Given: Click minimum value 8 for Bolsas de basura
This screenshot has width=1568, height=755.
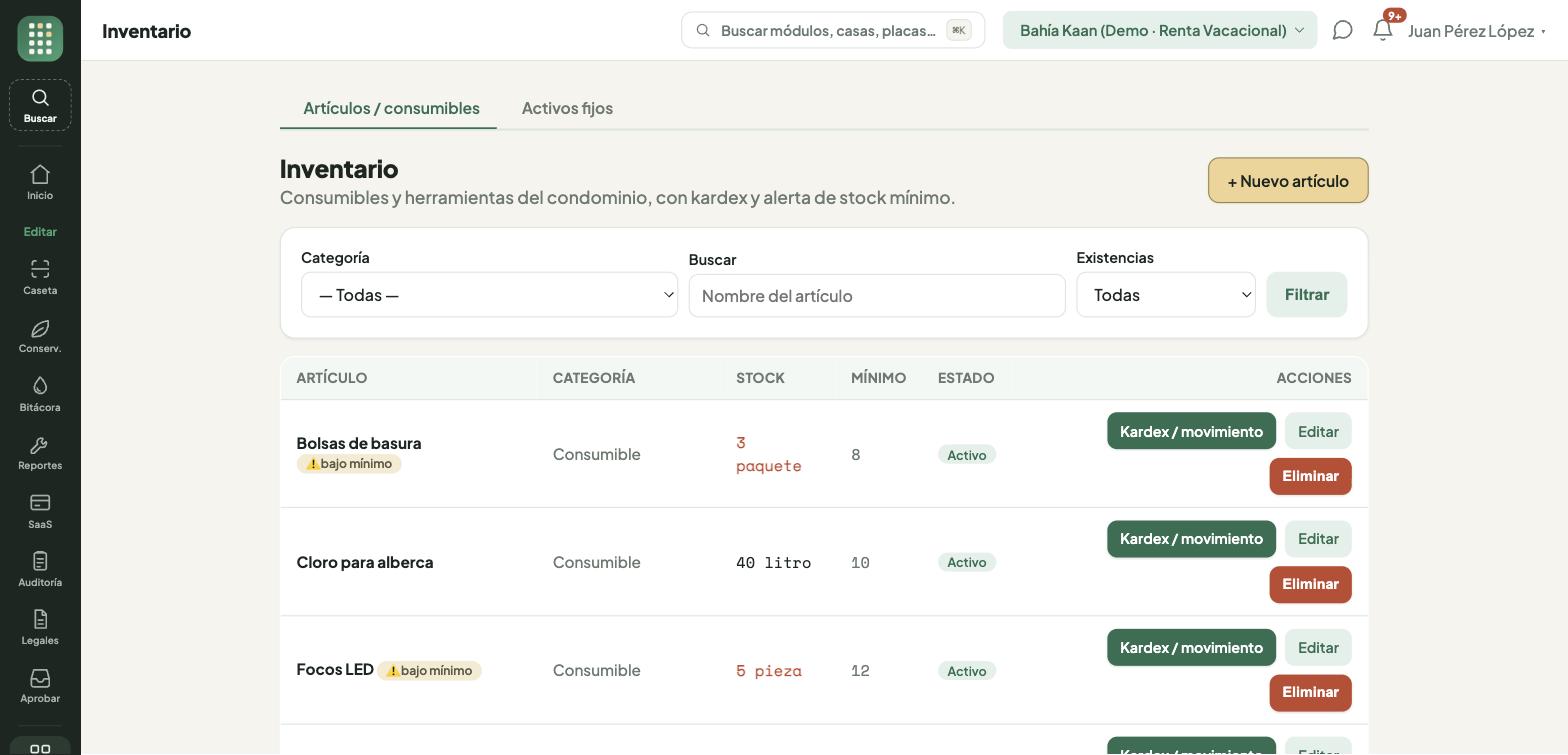Looking at the screenshot, I should tap(856, 455).
